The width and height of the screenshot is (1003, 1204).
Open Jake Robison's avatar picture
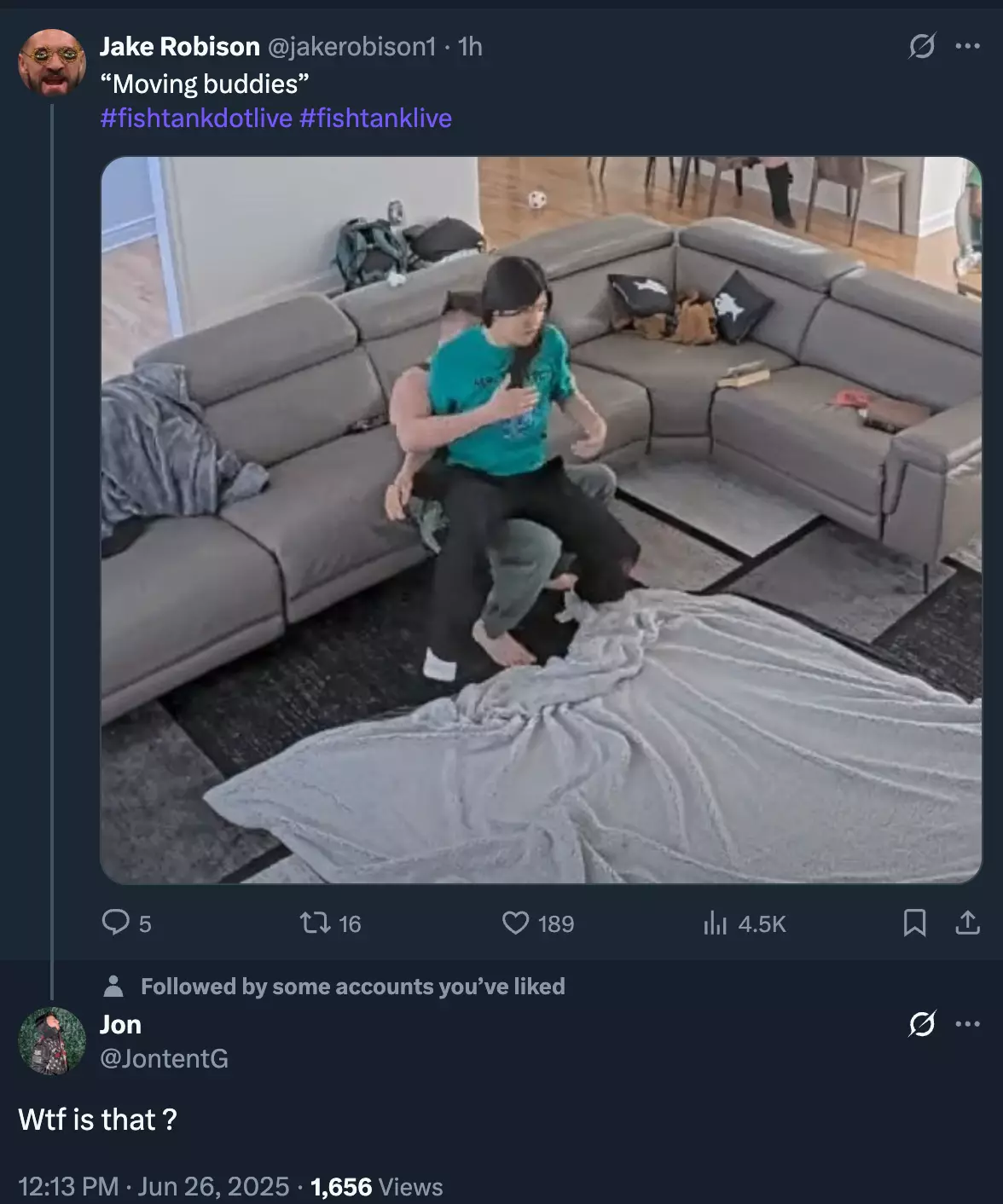(52, 62)
